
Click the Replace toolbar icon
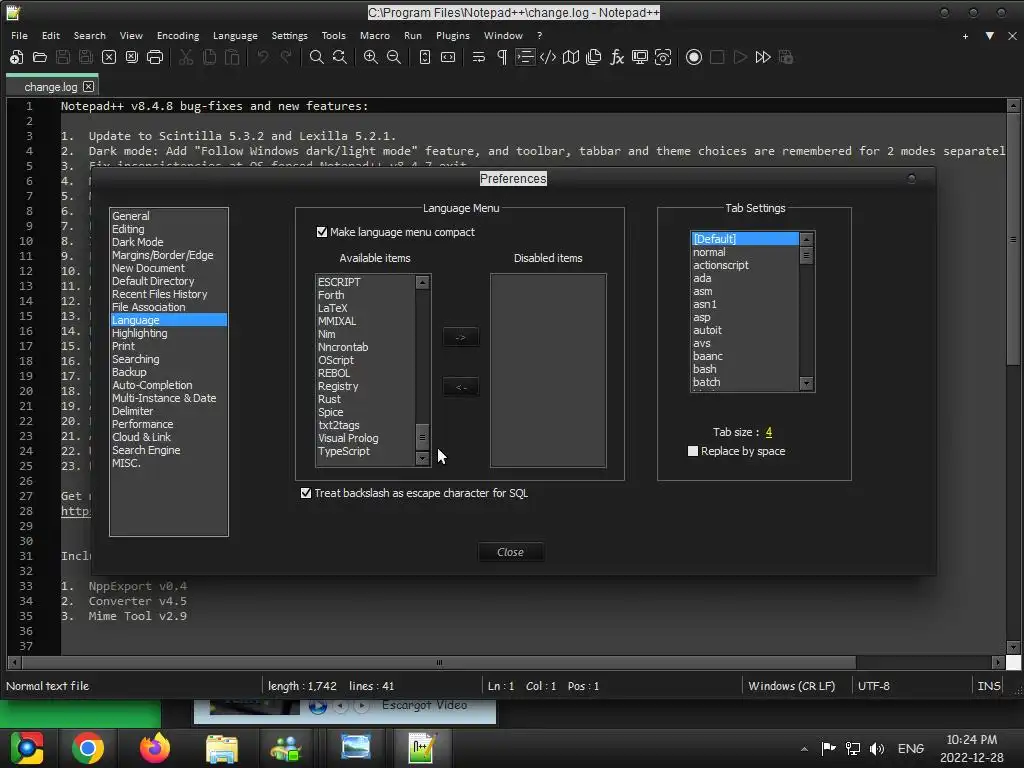tap(340, 57)
